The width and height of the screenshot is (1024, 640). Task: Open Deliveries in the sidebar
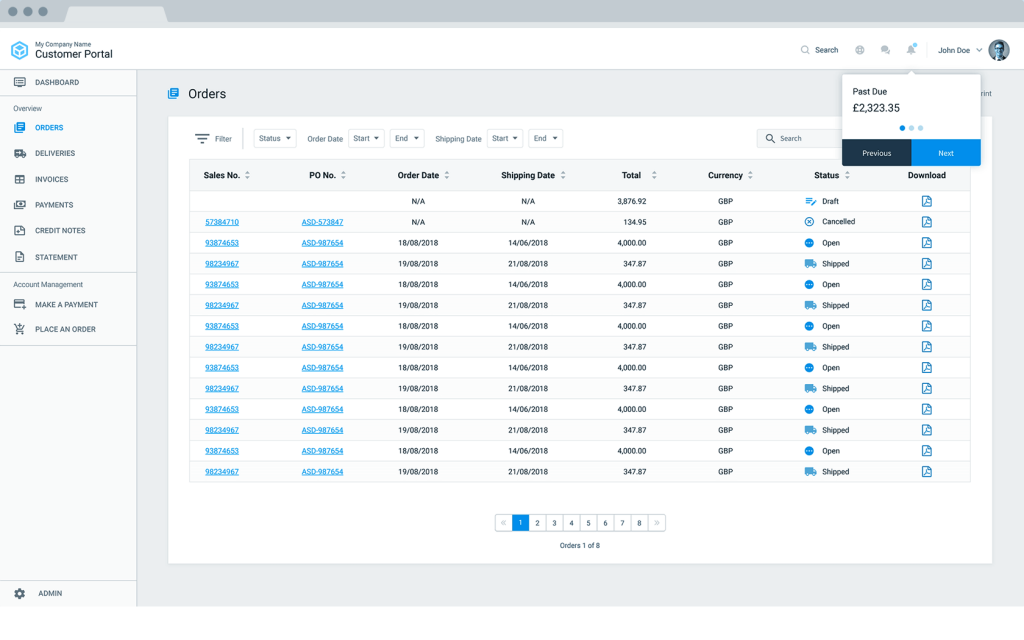pyautogui.click(x=54, y=154)
